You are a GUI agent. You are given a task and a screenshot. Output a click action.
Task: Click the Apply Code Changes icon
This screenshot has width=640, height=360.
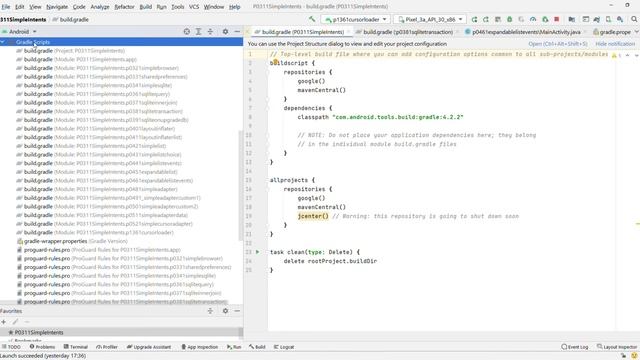tap(498, 19)
